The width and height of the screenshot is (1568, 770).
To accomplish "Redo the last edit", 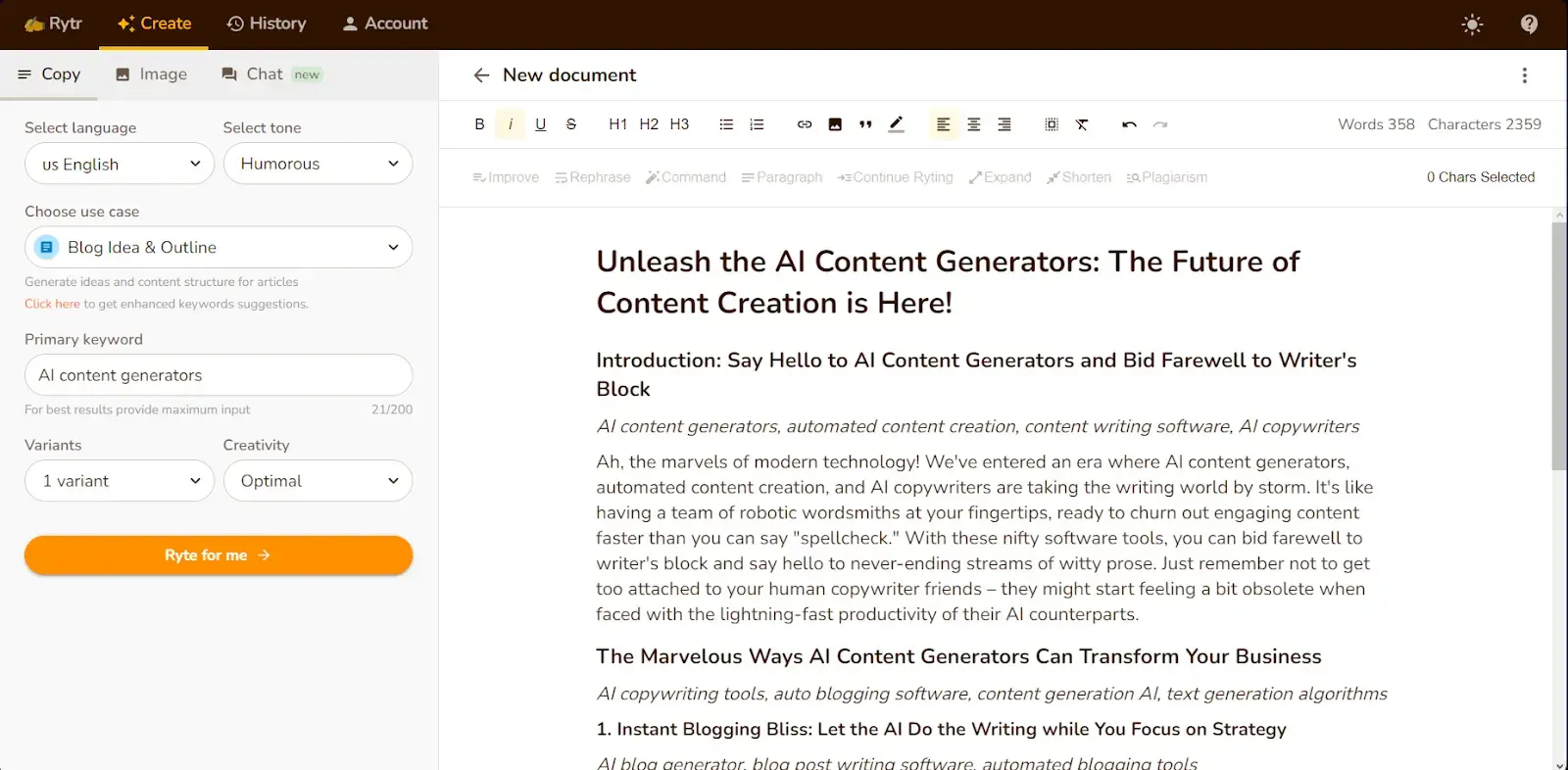I will (1160, 124).
